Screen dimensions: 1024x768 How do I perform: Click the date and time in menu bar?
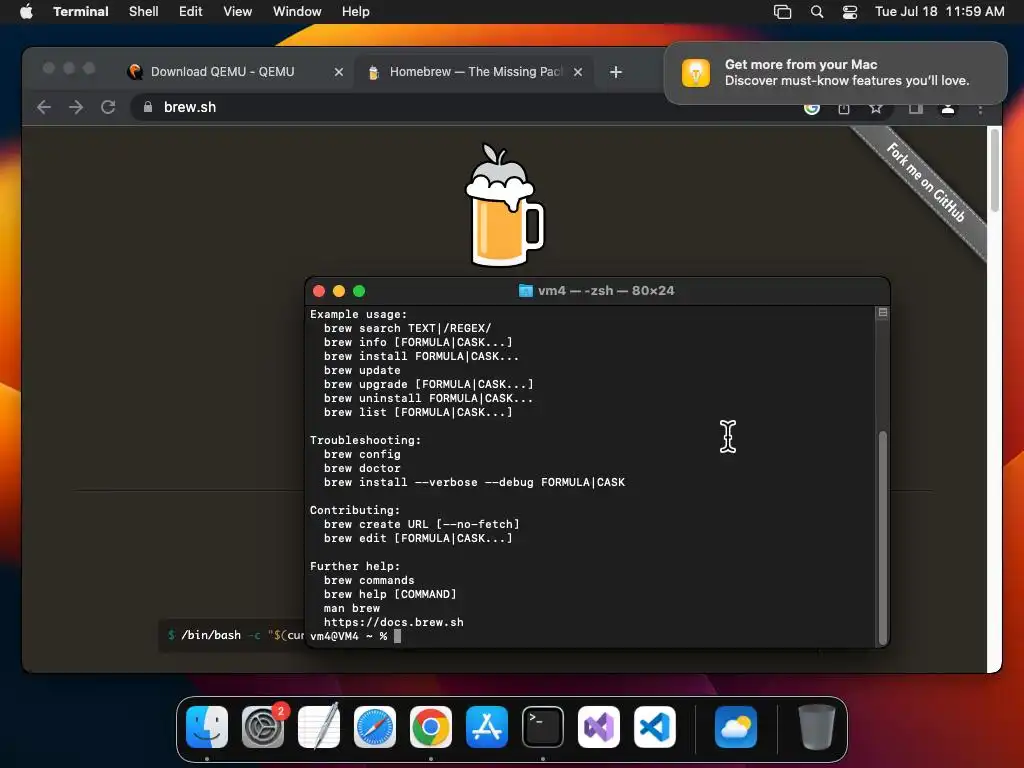pyautogui.click(x=940, y=11)
